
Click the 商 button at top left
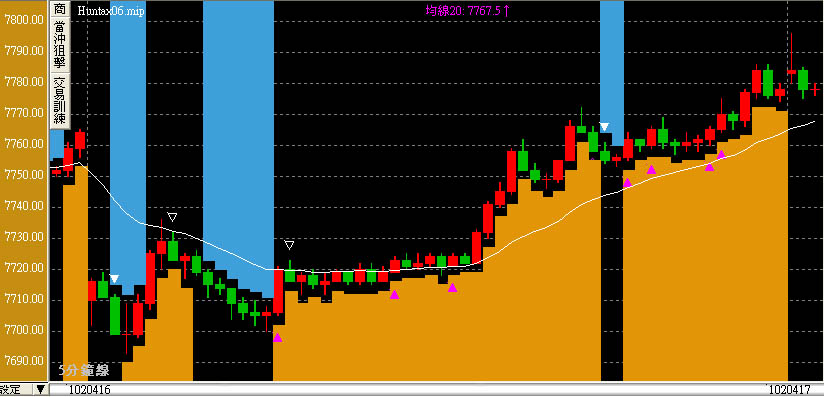(x=60, y=9)
